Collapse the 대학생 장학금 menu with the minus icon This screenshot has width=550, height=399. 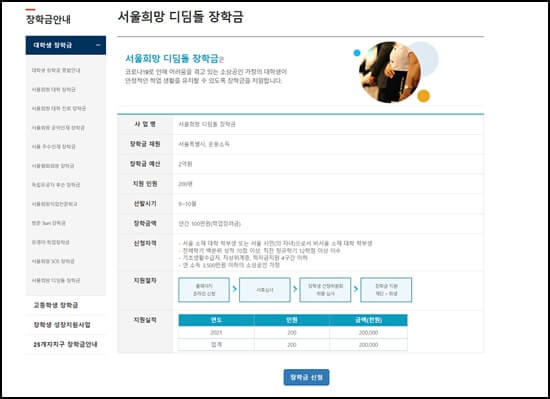pos(98,45)
